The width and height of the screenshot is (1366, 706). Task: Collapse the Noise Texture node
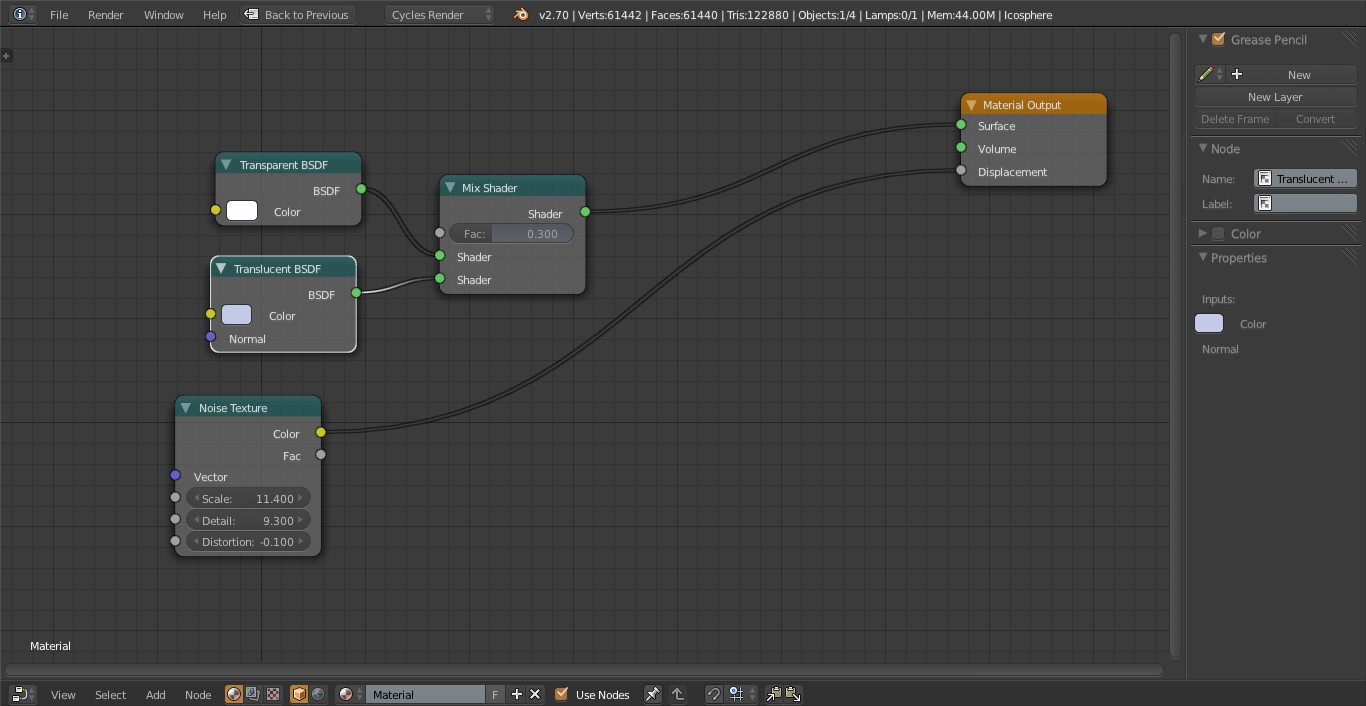[186, 408]
